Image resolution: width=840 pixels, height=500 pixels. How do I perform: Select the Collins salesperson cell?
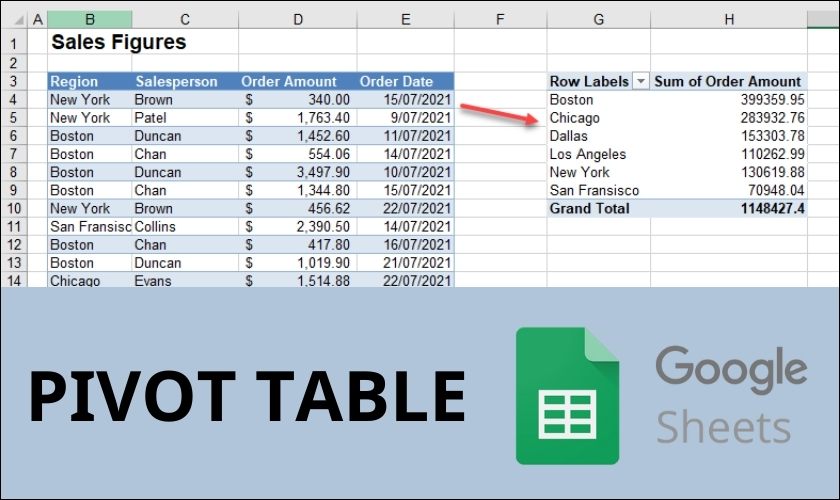[x=185, y=227]
